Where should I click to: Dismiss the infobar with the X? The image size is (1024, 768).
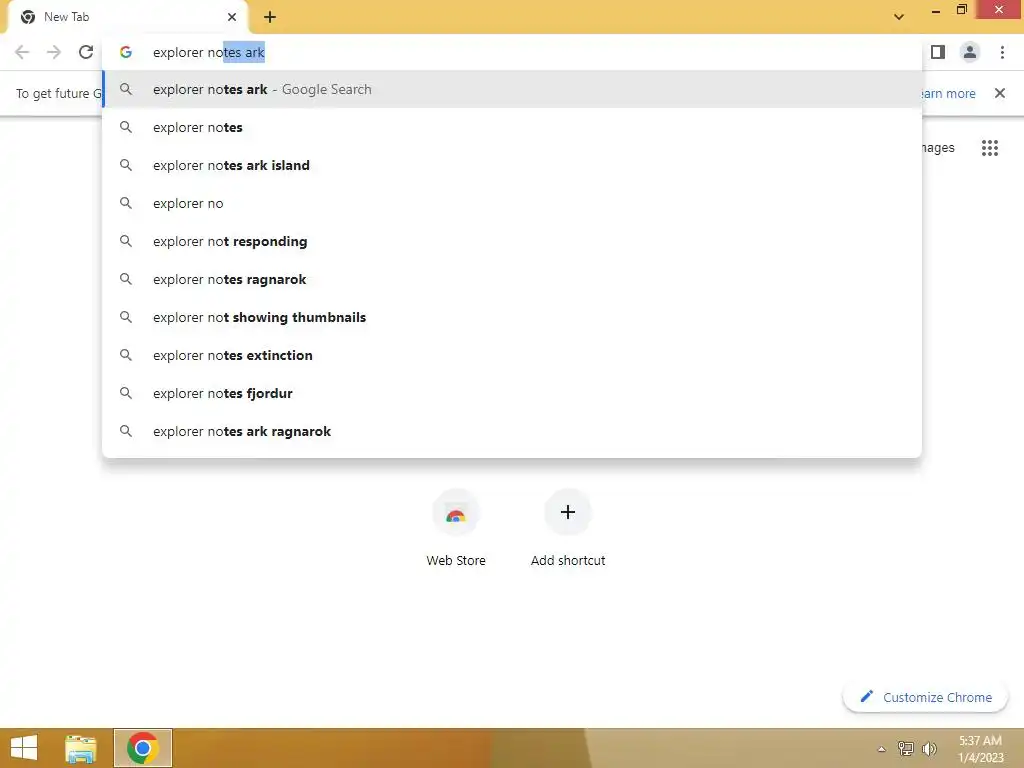pos(999,93)
